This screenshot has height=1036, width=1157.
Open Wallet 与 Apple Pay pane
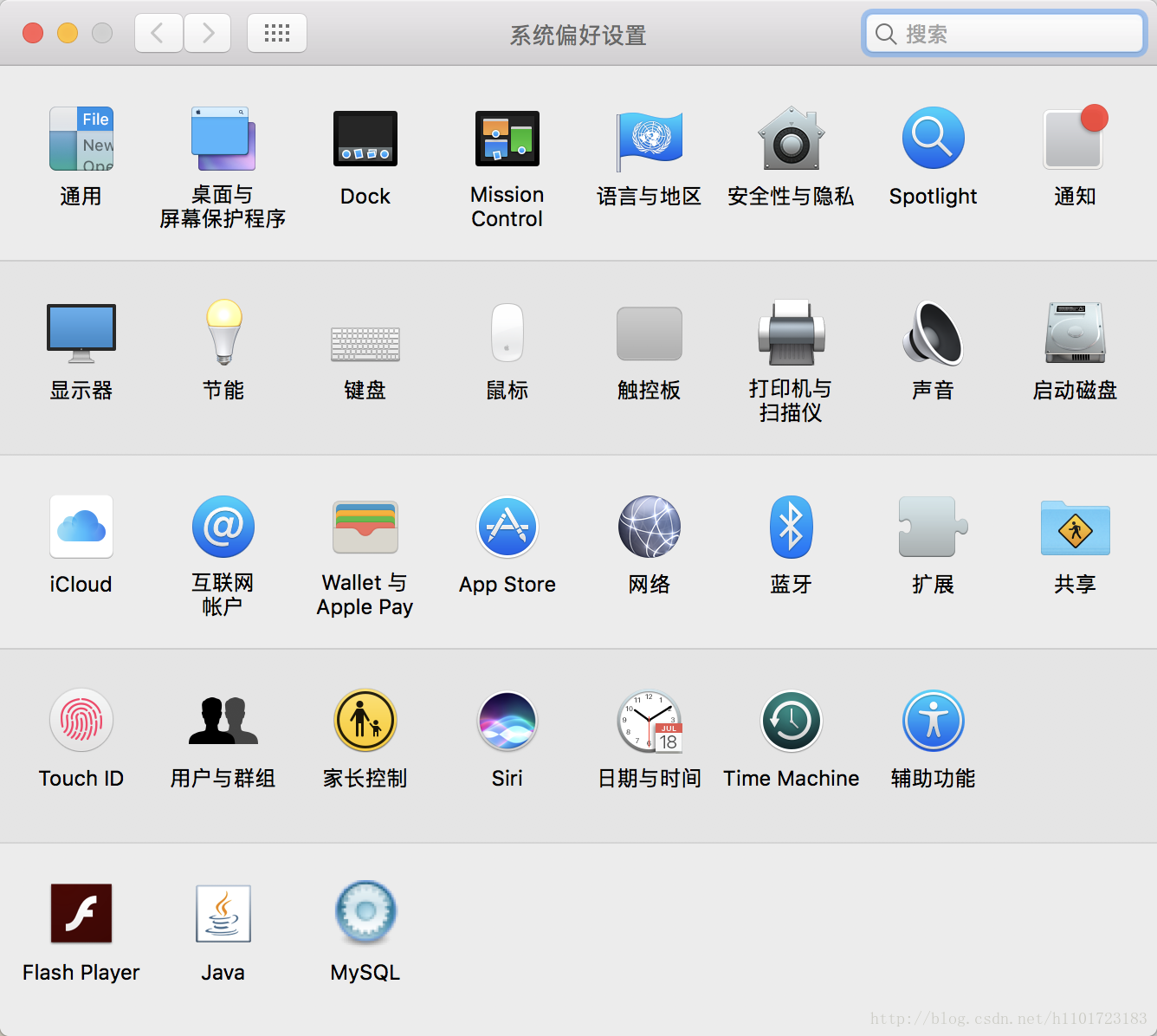(x=365, y=527)
